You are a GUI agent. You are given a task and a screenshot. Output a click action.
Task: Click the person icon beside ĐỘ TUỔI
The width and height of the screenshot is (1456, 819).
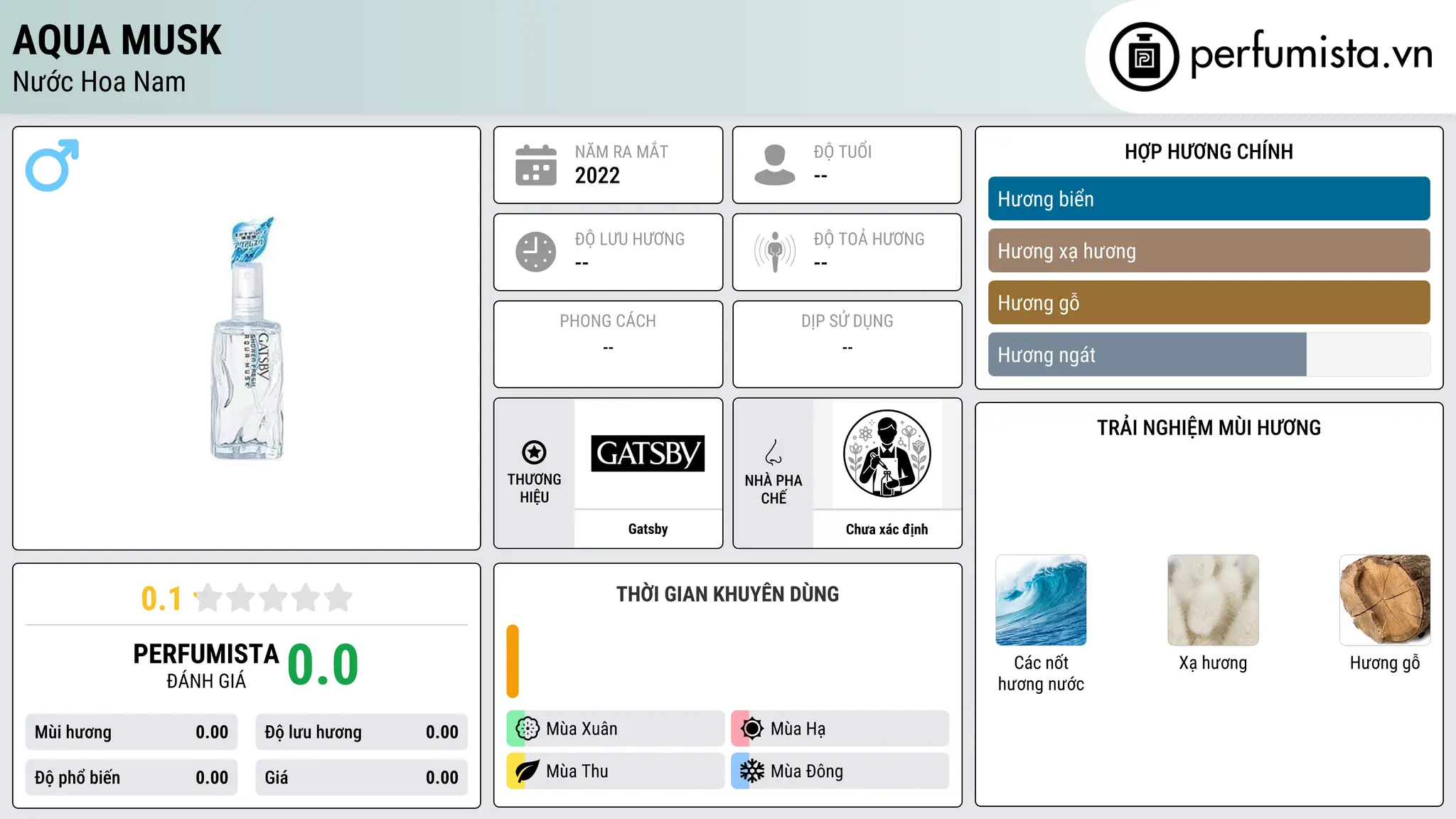pyautogui.click(x=775, y=165)
